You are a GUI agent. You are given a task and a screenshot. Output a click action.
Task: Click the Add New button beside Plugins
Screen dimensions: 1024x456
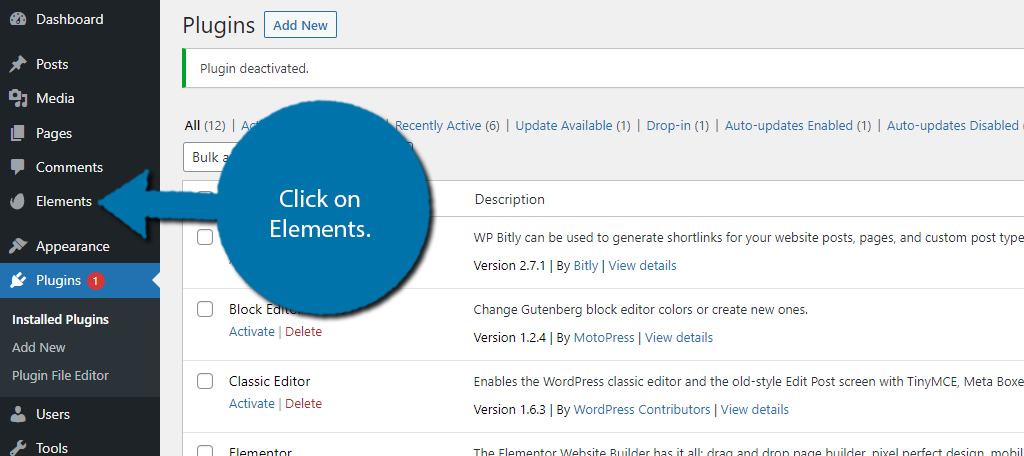click(300, 25)
